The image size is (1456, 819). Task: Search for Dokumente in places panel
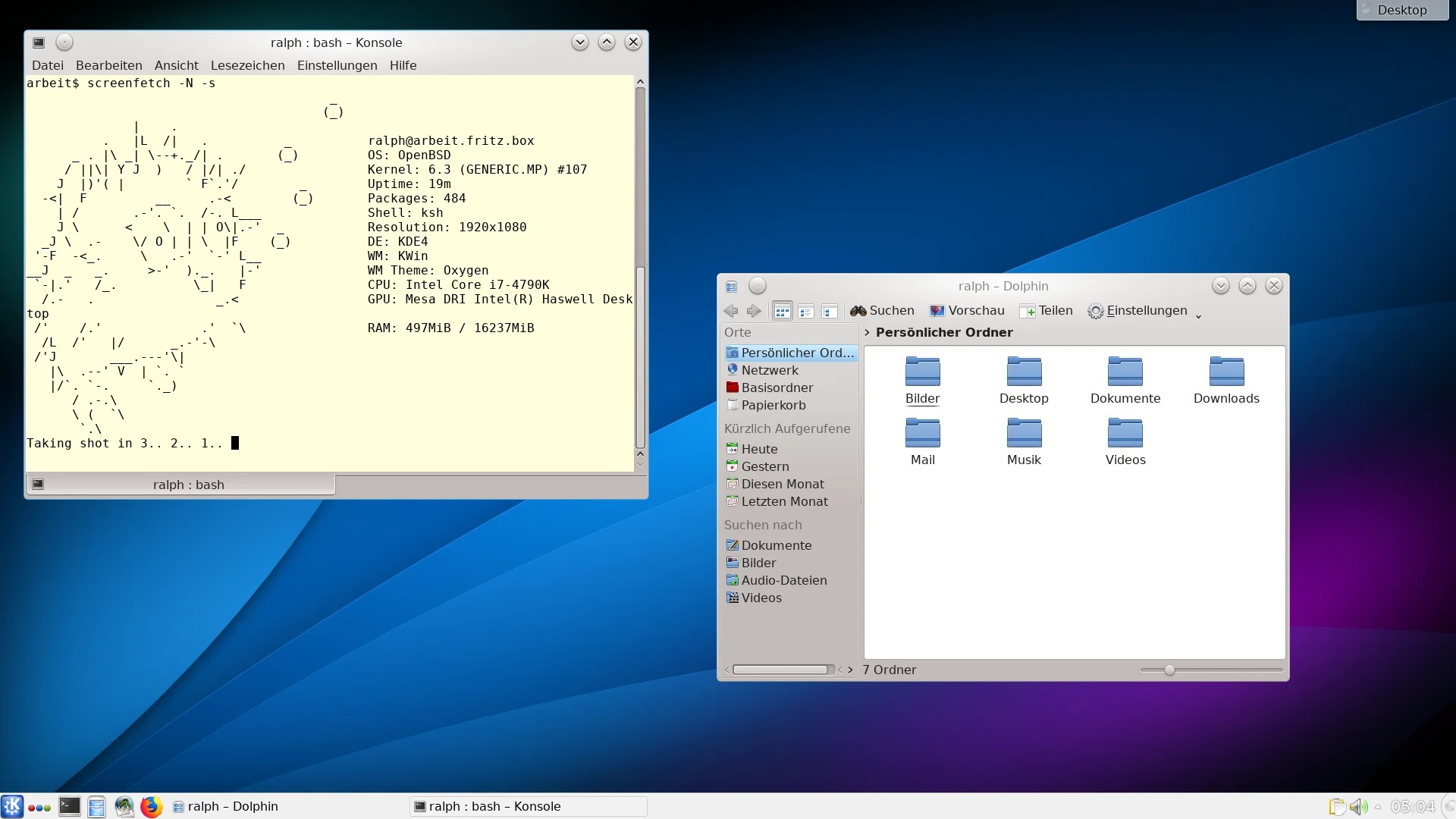(x=790, y=545)
